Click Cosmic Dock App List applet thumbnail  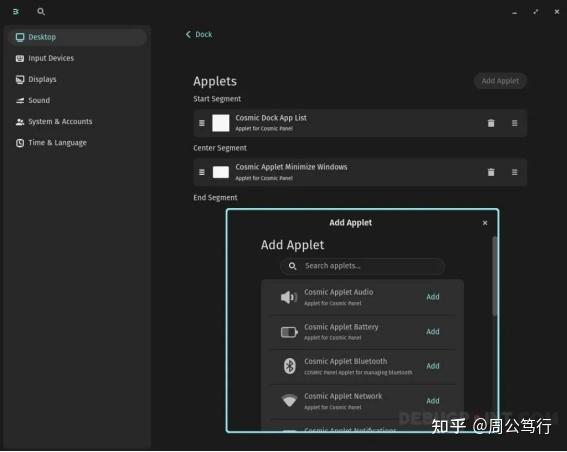pyautogui.click(x=221, y=123)
